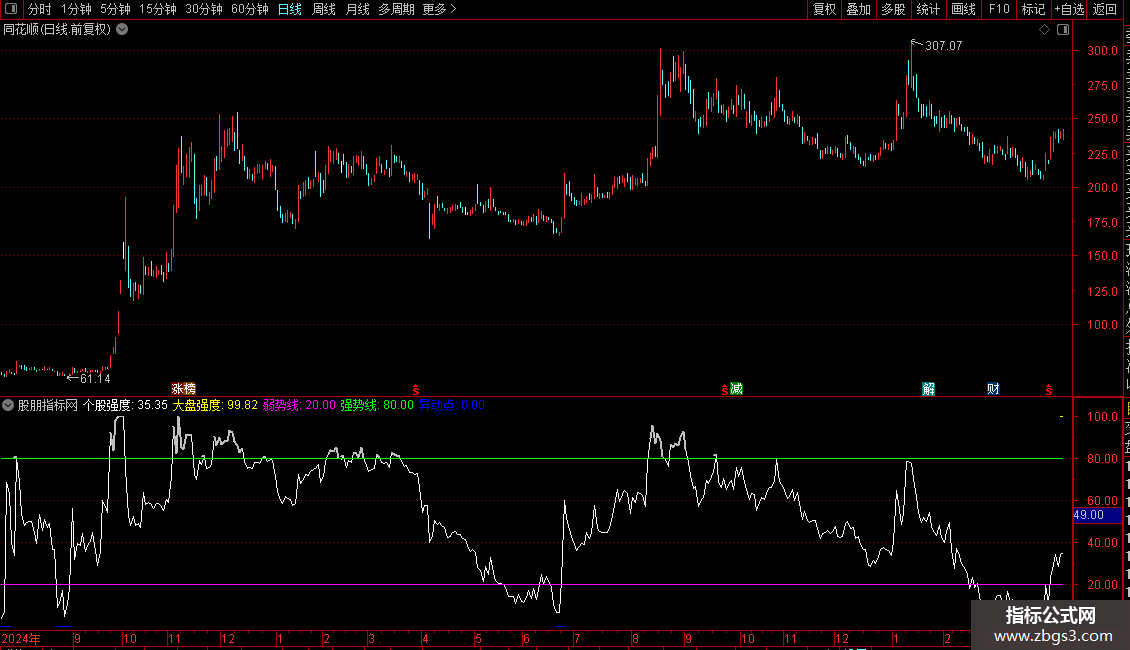
Task: Toggle the right side panel icon
Action: pos(1063,30)
